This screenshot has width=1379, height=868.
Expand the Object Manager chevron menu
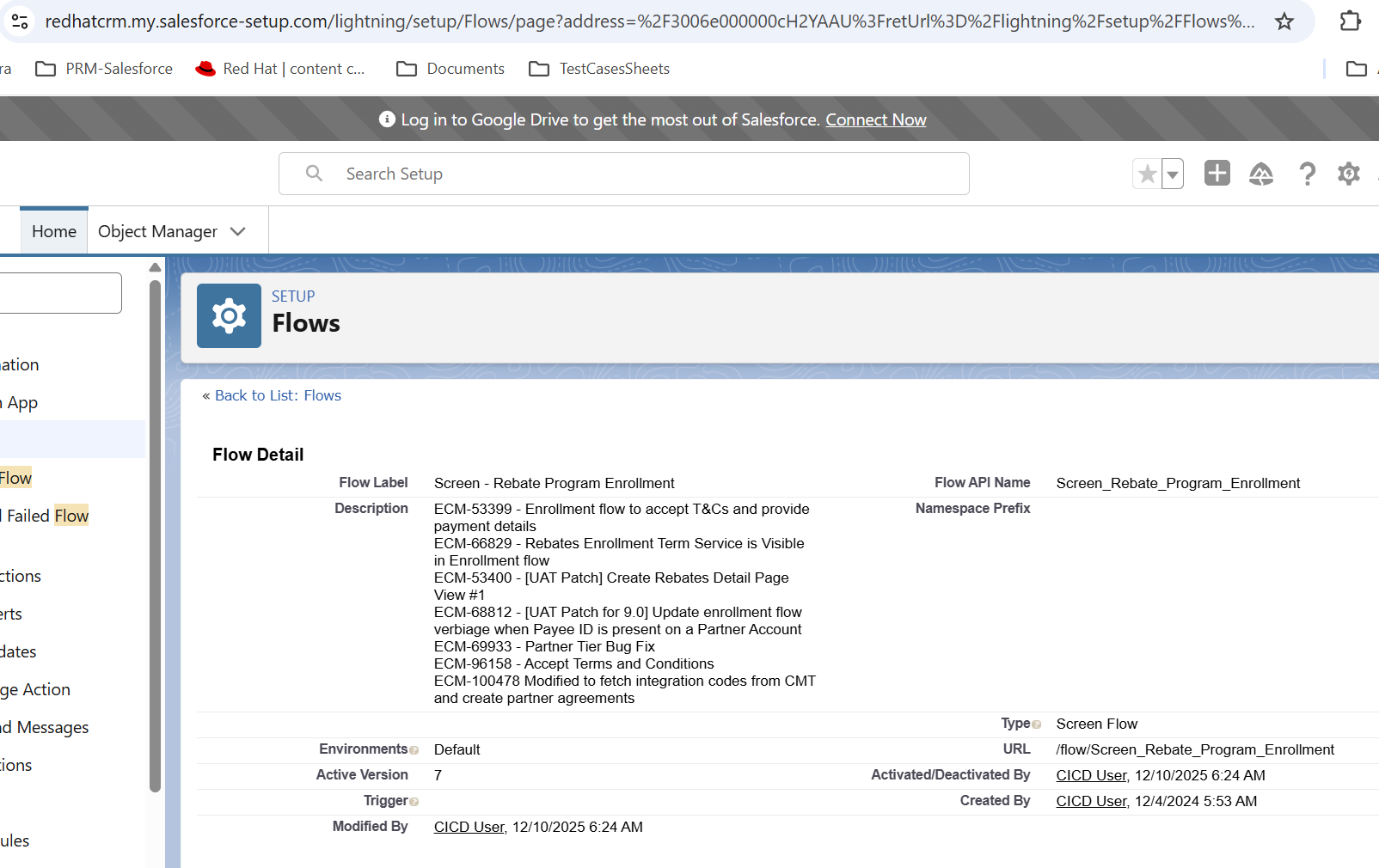point(238,231)
